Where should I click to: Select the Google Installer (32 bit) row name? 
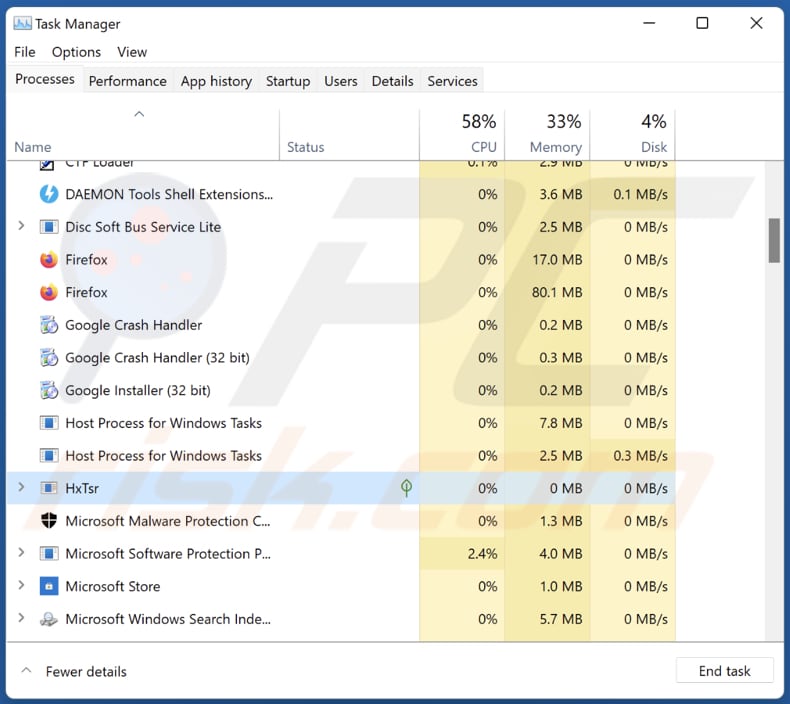pyautogui.click(x=138, y=391)
